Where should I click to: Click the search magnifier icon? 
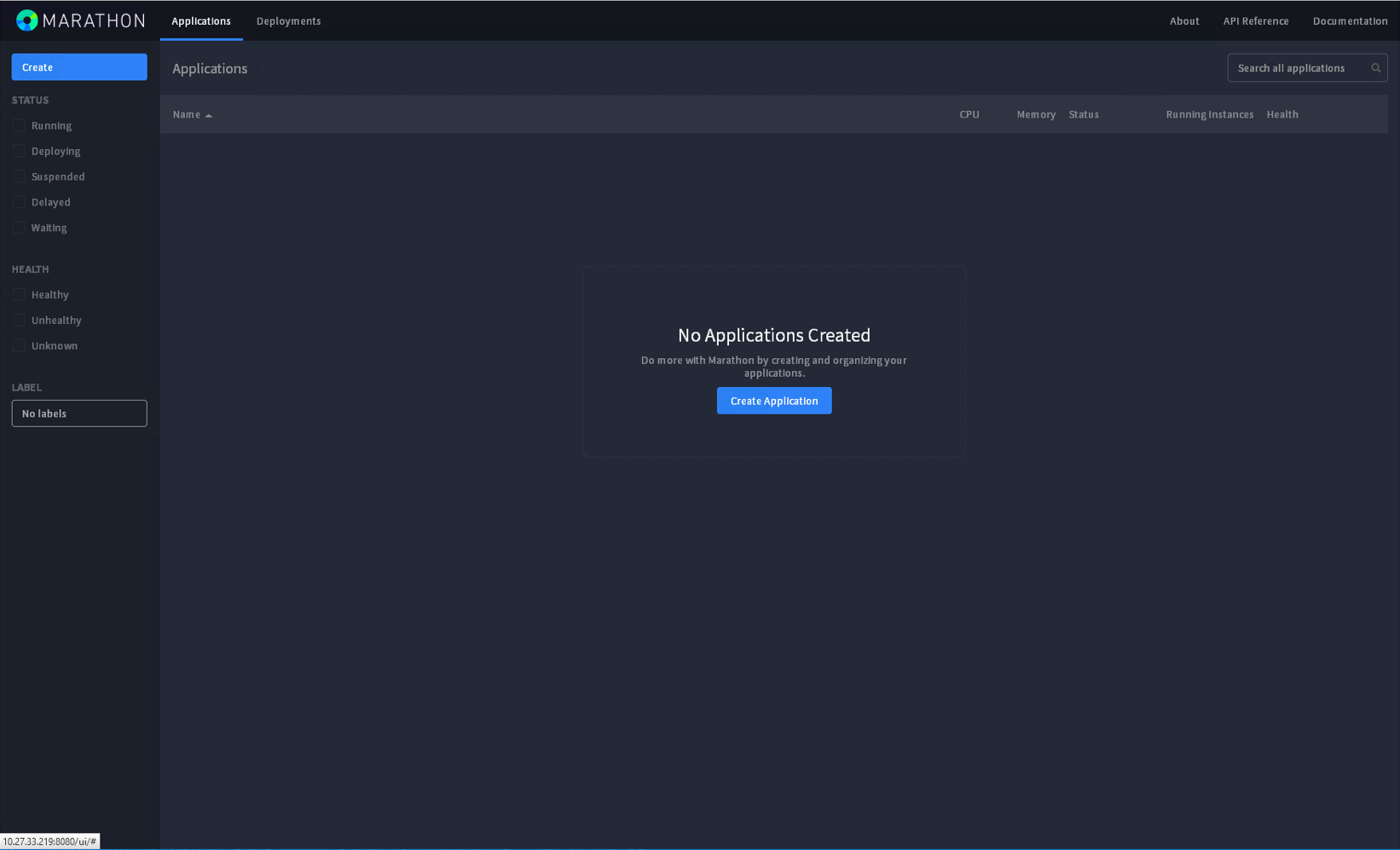[1375, 68]
